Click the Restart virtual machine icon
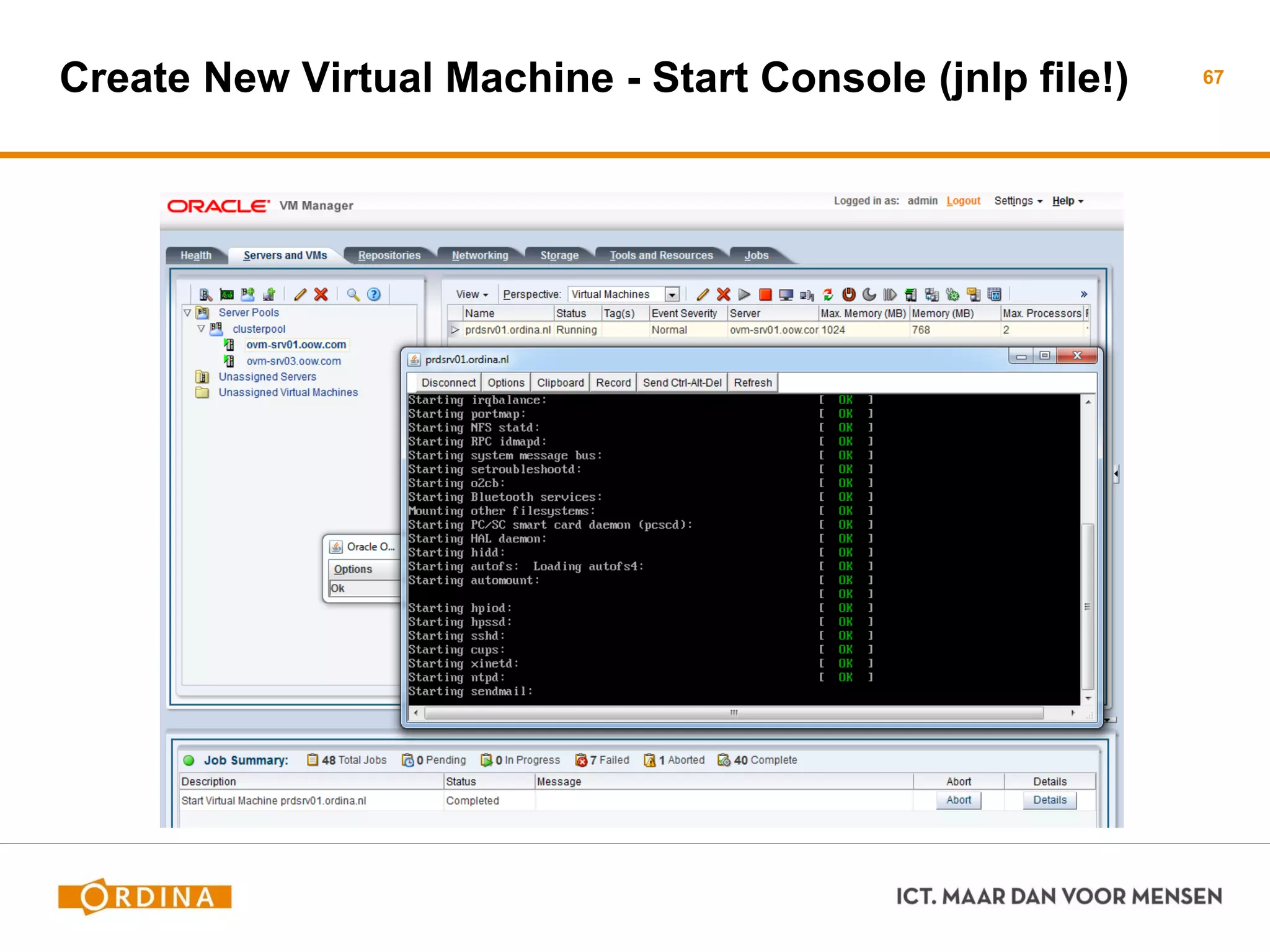 [x=828, y=294]
